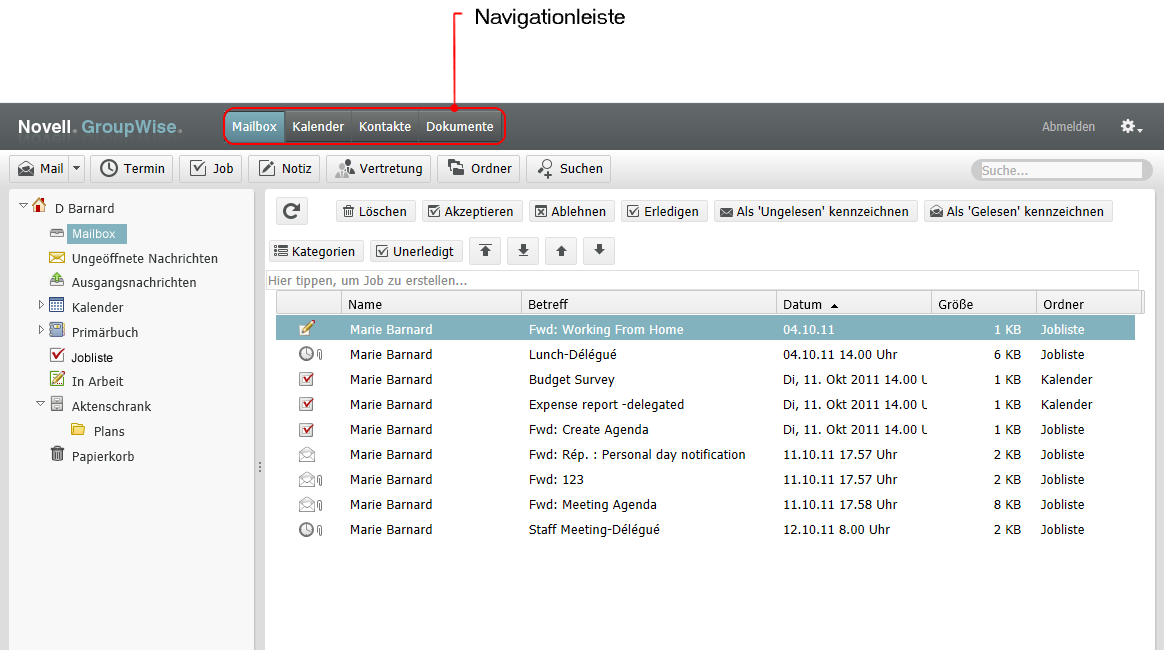The height and width of the screenshot is (650, 1164).
Task: Click the Jobliste checkmark icon in the tree
Action: pyautogui.click(x=57, y=355)
